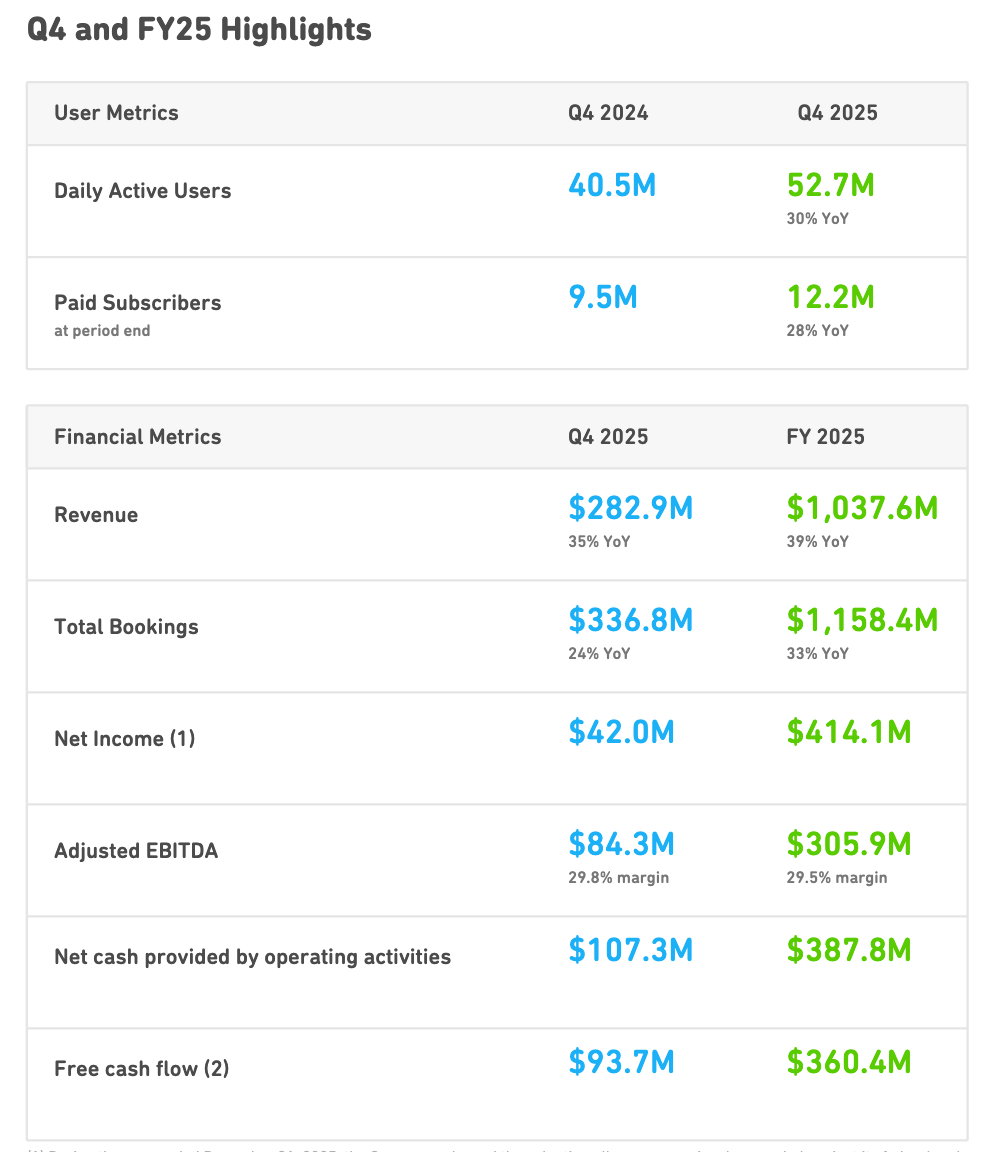986x1152 pixels.
Task: Select the Daily Active Users row label
Action: tap(142, 191)
